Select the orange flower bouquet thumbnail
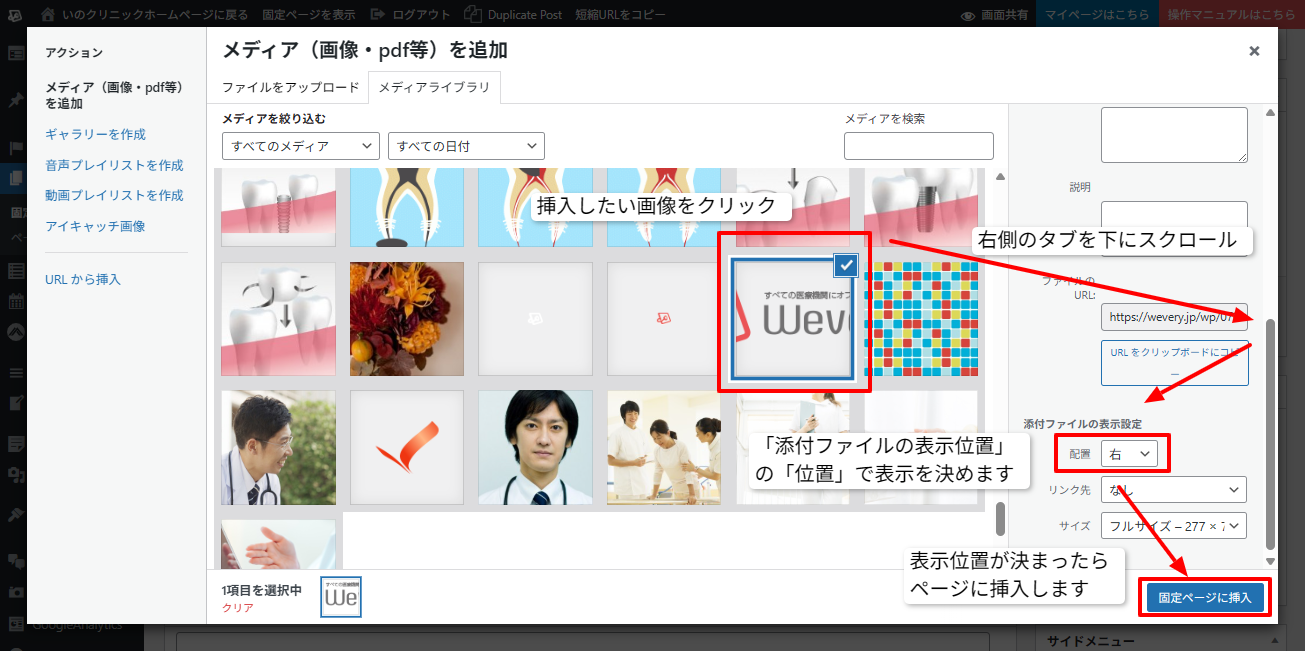Image resolution: width=1305 pixels, height=651 pixels. pos(407,319)
